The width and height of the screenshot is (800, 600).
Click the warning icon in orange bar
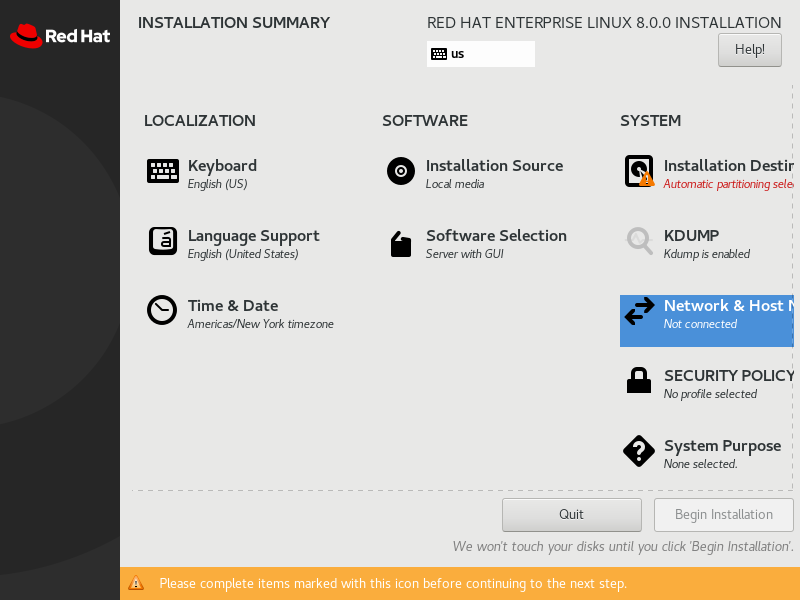136,583
